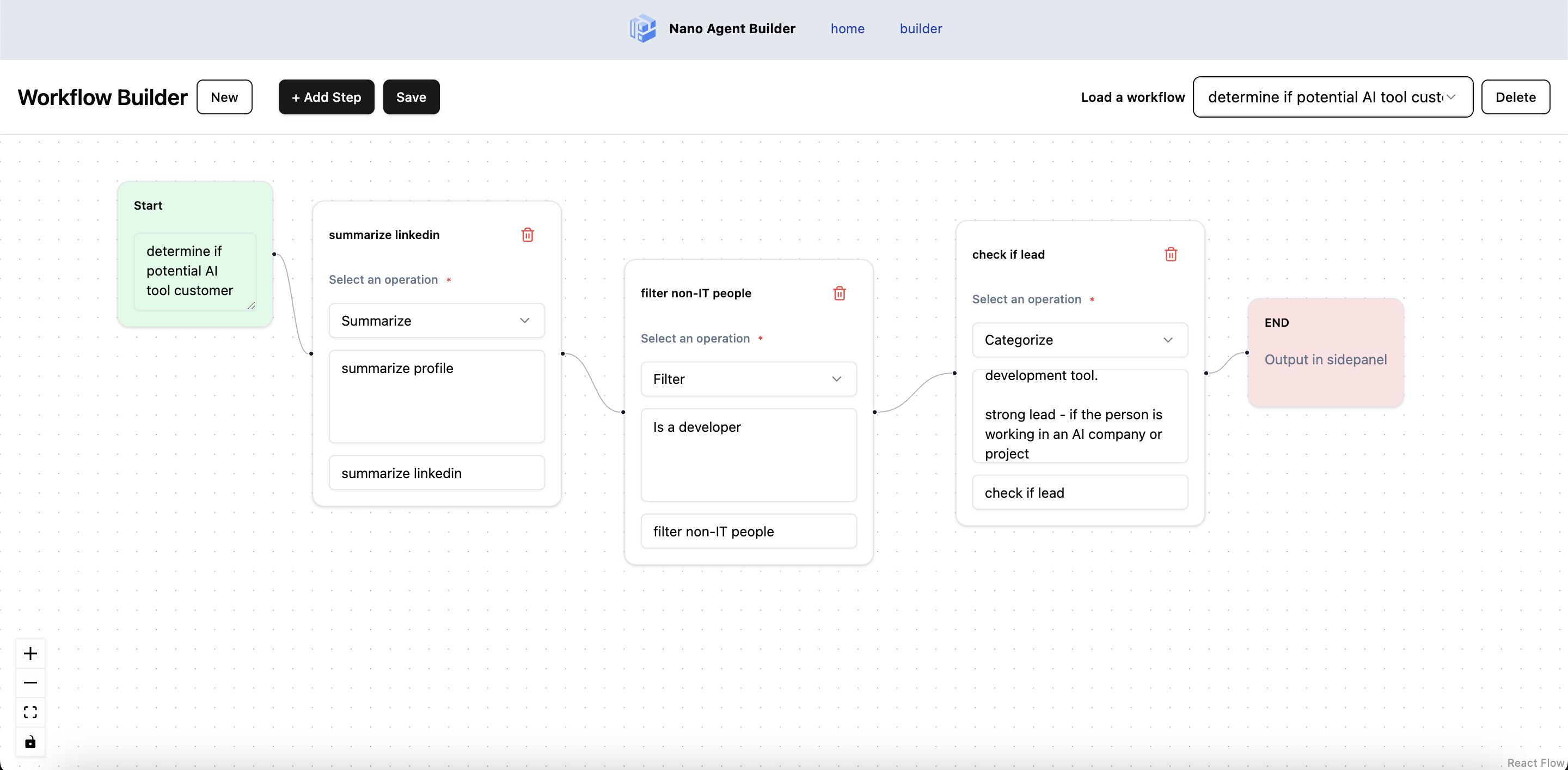Expand the Categorize operation dropdown

coord(1079,340)
